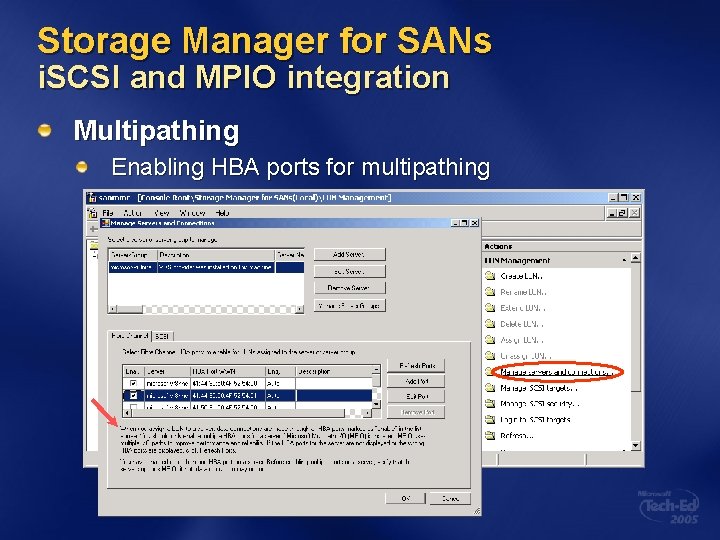Open the Help menu
This screenshot has width=720, height=540.
point(222,213)
